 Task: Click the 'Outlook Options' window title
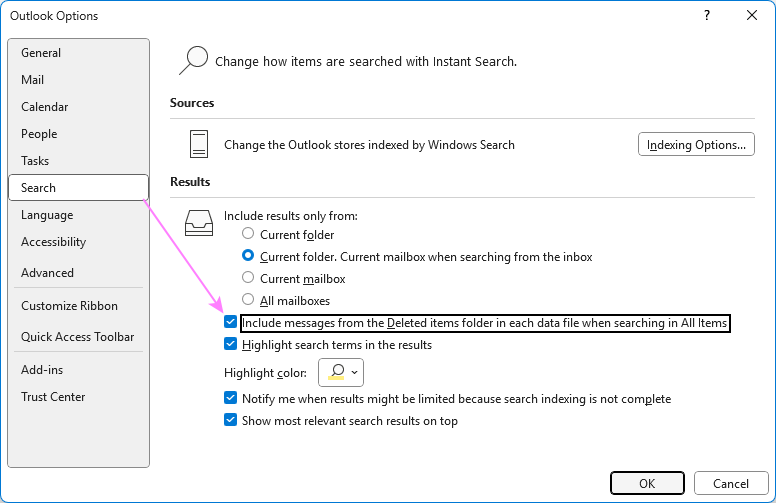[54, 16]
